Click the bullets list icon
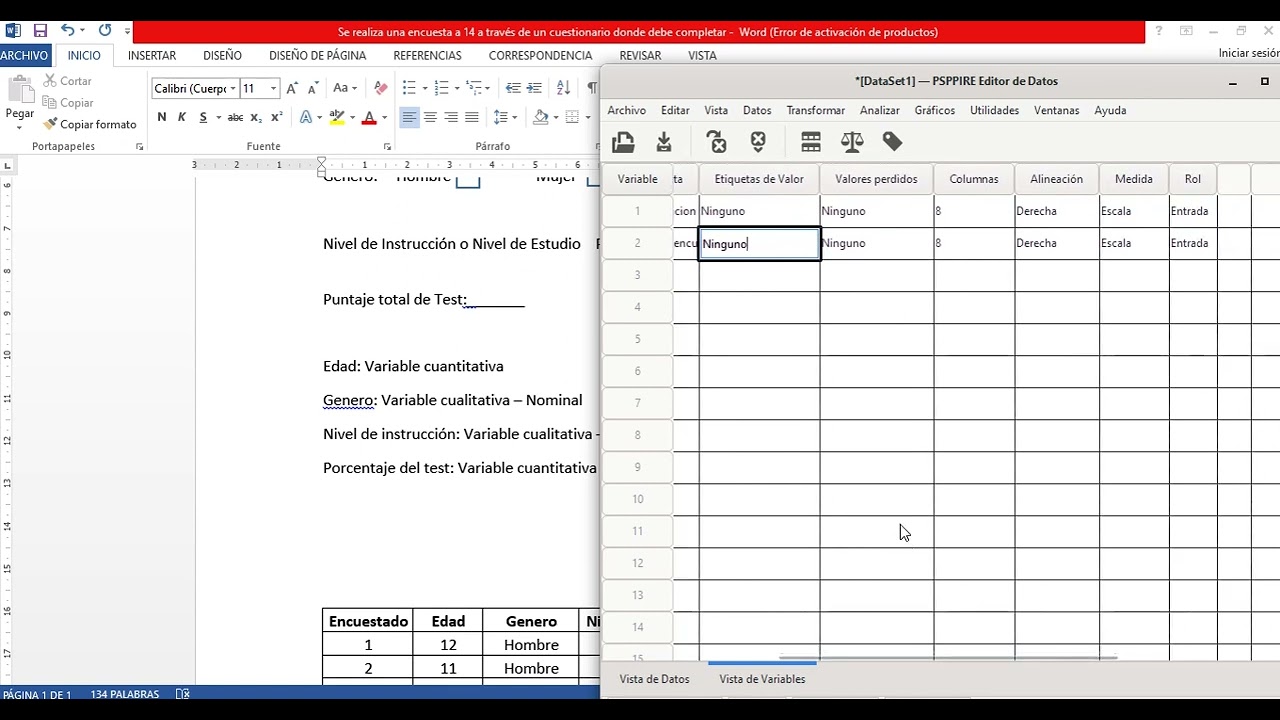 pos(409,88)
